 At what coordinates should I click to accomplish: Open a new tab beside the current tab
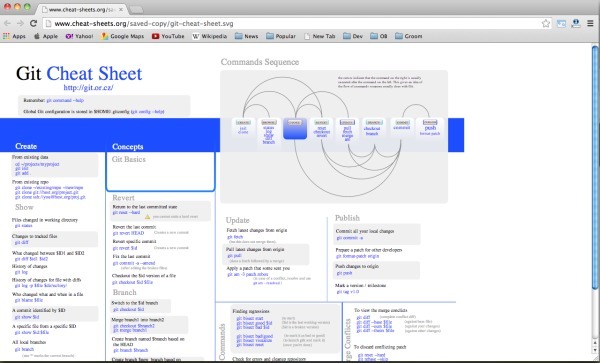click(137, 10)
